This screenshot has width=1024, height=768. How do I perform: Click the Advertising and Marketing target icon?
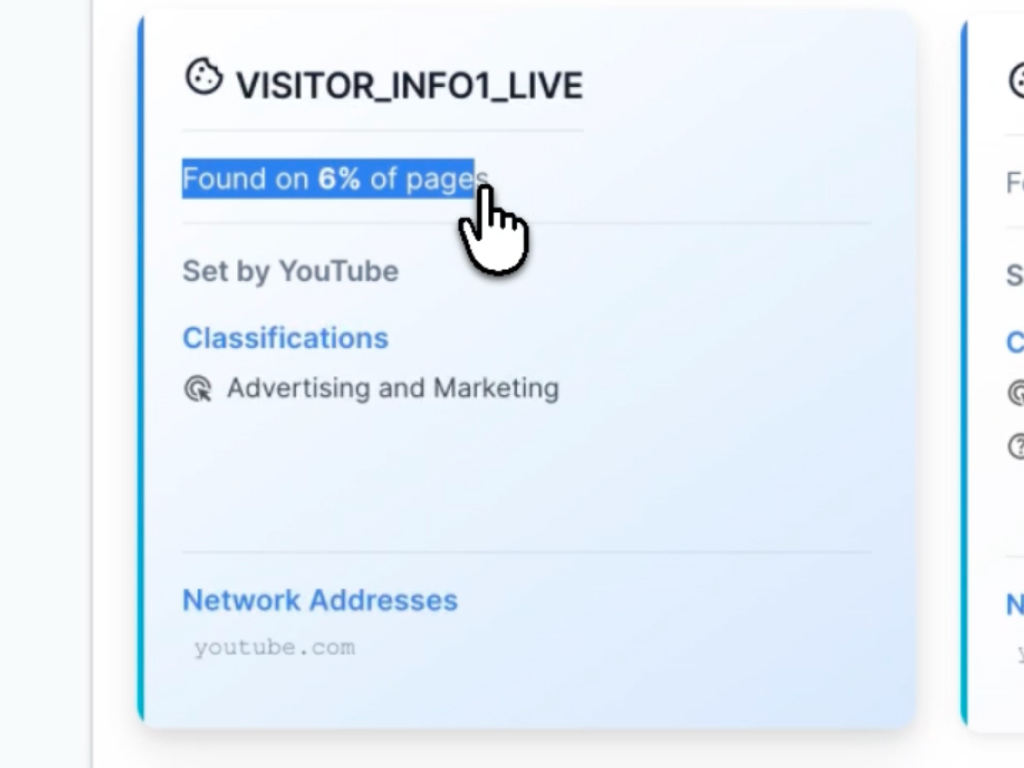198,389
